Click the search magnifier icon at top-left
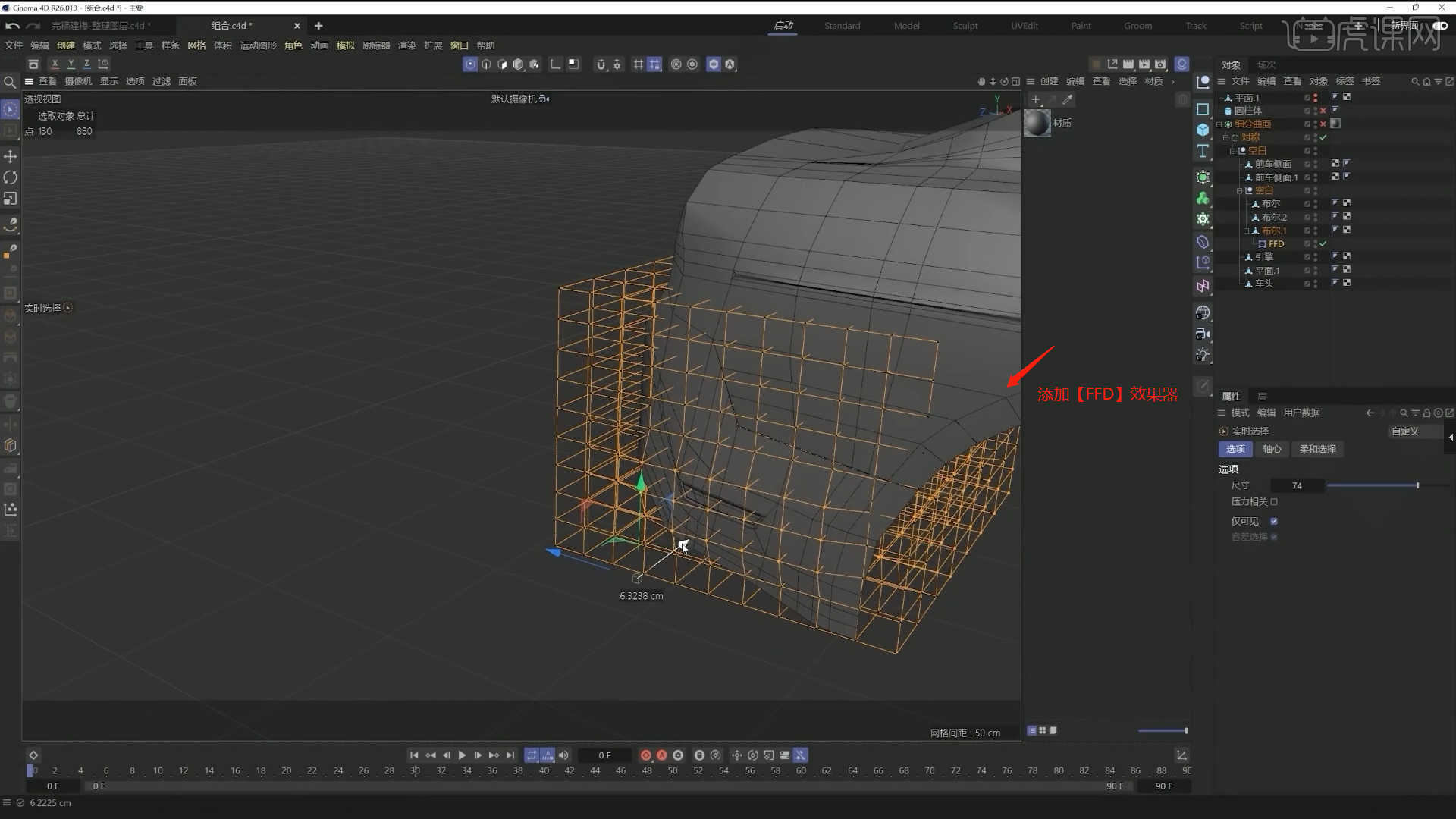Image resolution: width=1456 pixels, height=819 pixels. coord(10,82)
